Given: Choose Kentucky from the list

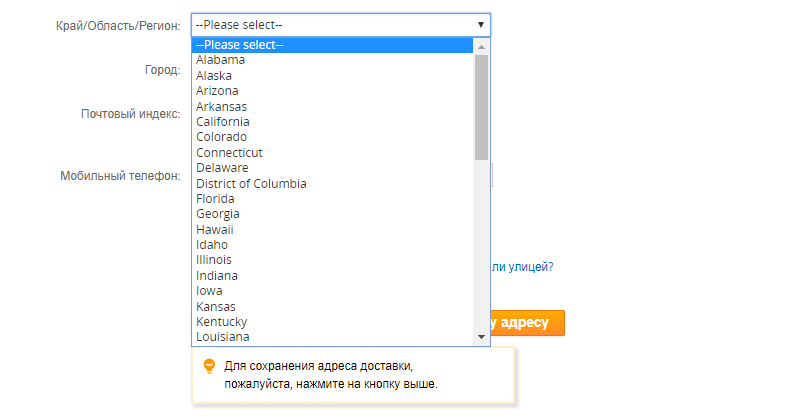Looking at the screenshot, I should pos(222,321).
